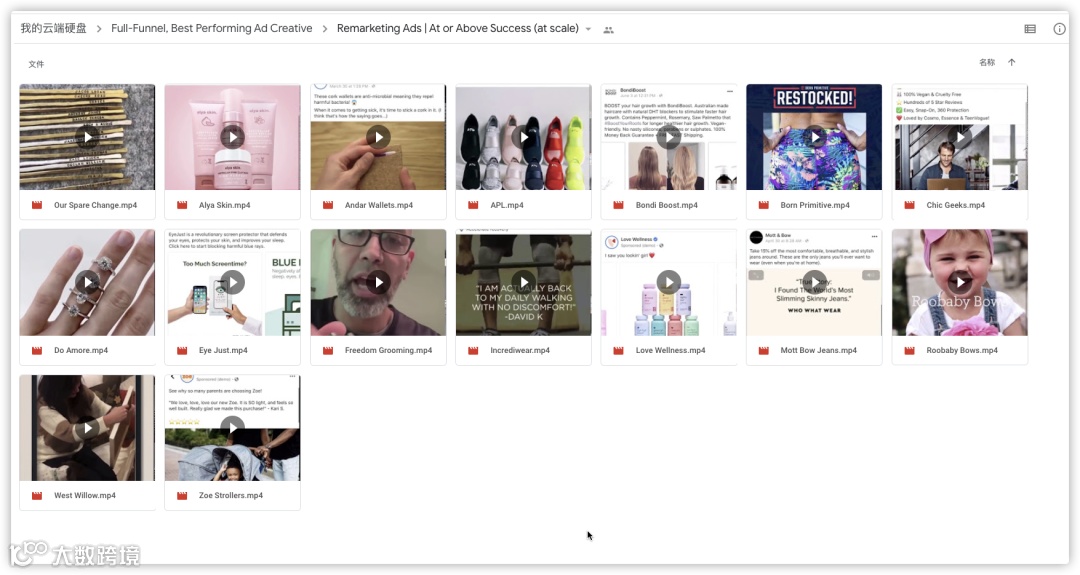Select the Mott Bow Jeans.mp4 filename
Screen dimensions: 1080x575
(818, 351)
